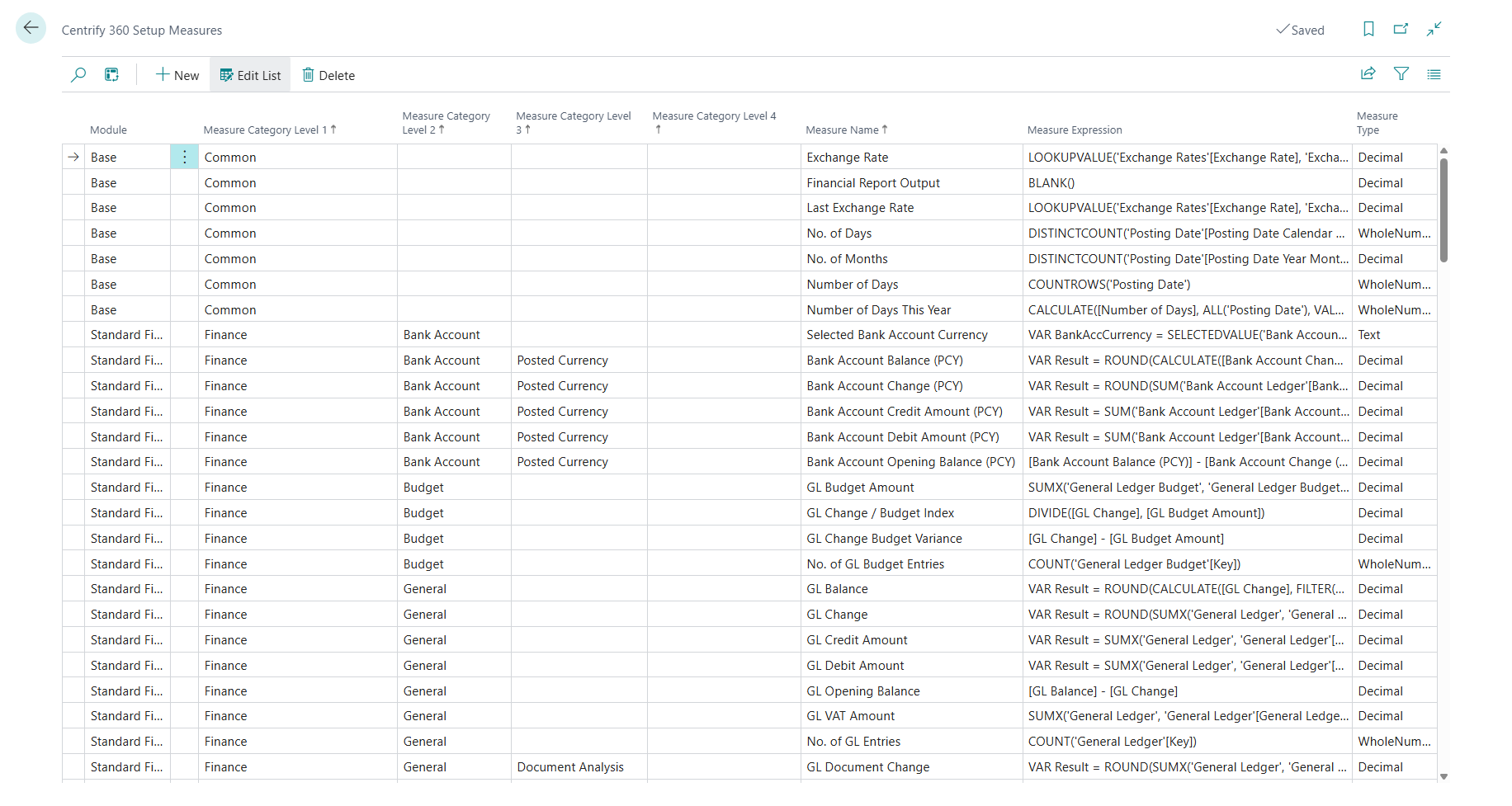Image resolution: width=1512 pixels, height=806 pixels.
Task: Create a new measure with New
Action: (x=177, y=75)
